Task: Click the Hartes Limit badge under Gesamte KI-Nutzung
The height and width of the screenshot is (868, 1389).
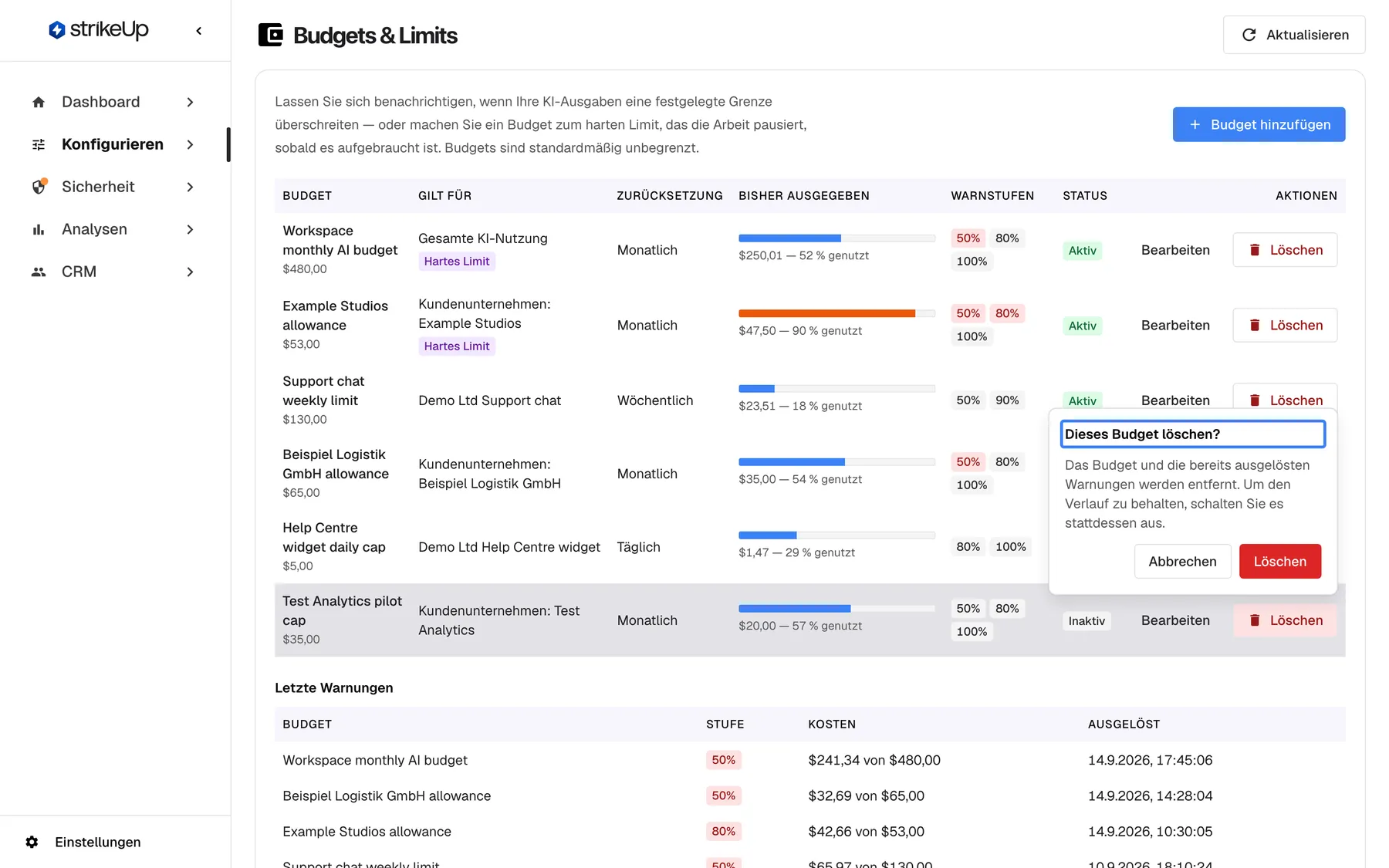Action: (457, 262)
